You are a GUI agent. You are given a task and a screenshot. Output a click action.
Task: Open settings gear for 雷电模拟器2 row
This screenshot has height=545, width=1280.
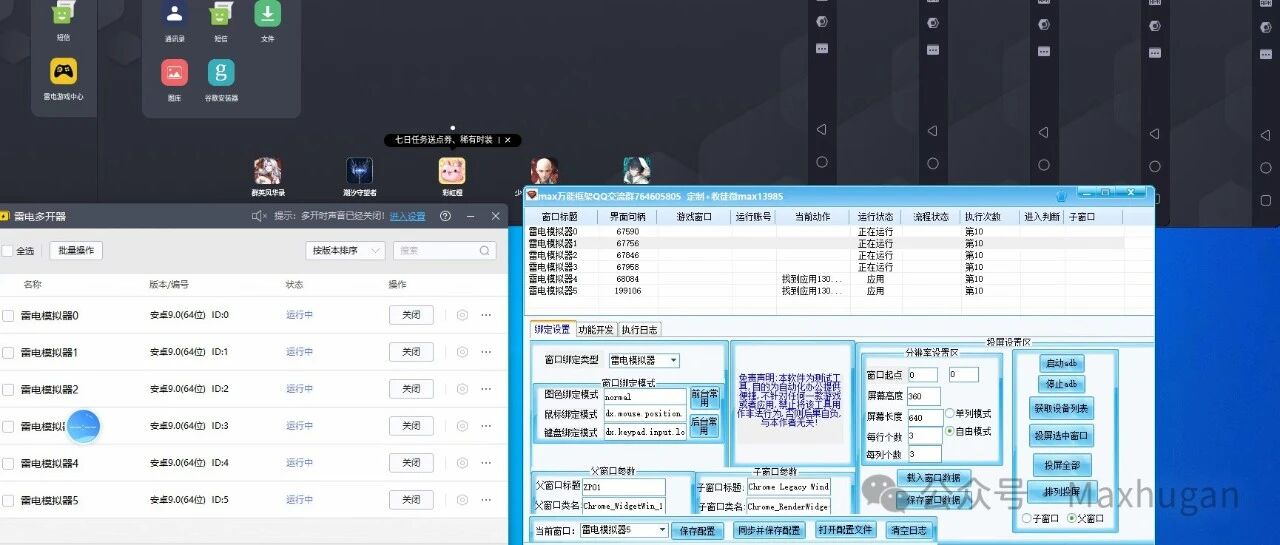tap(462, 389)
